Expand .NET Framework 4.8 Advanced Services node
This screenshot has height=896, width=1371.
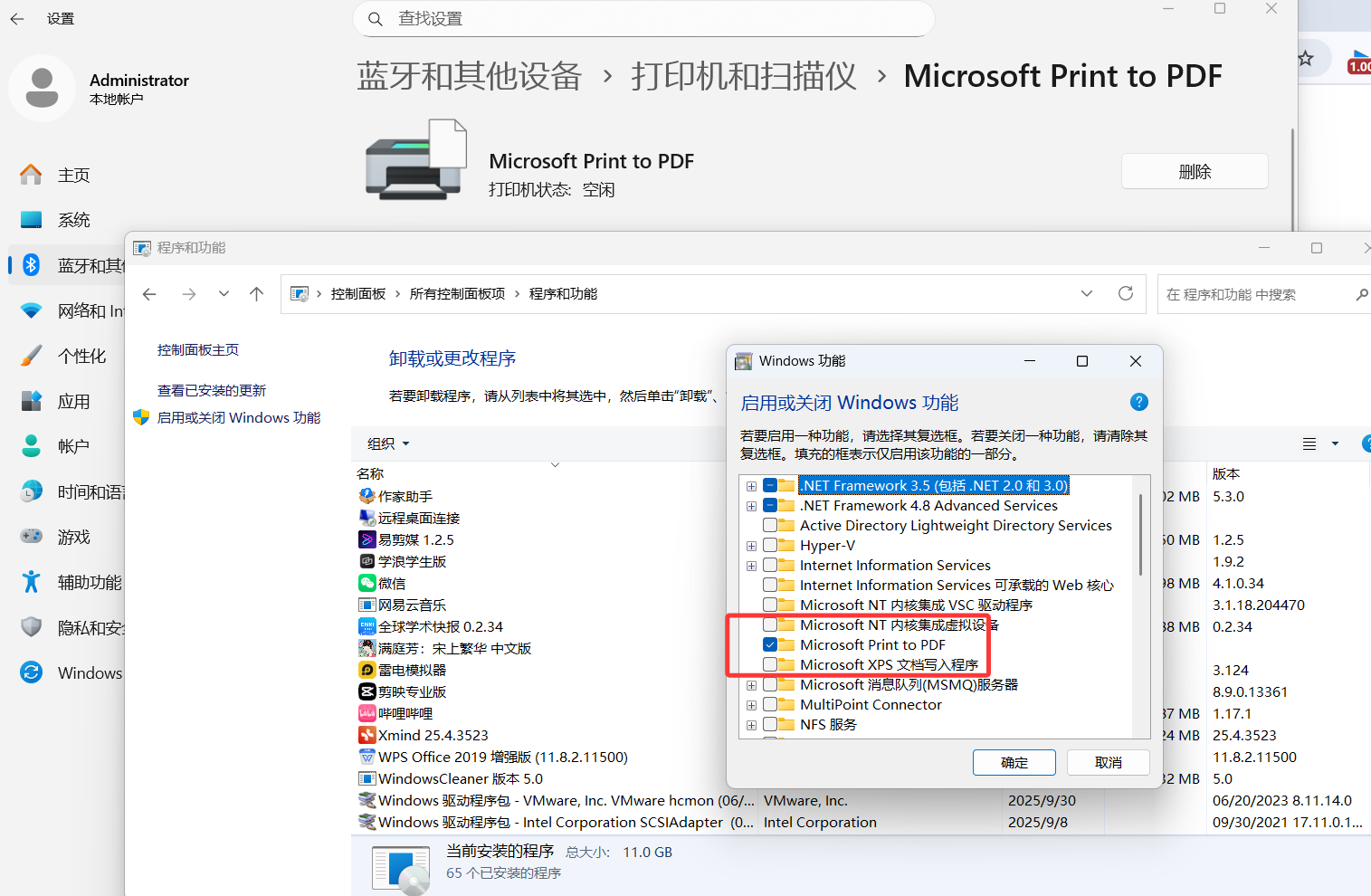click(751, 506)
